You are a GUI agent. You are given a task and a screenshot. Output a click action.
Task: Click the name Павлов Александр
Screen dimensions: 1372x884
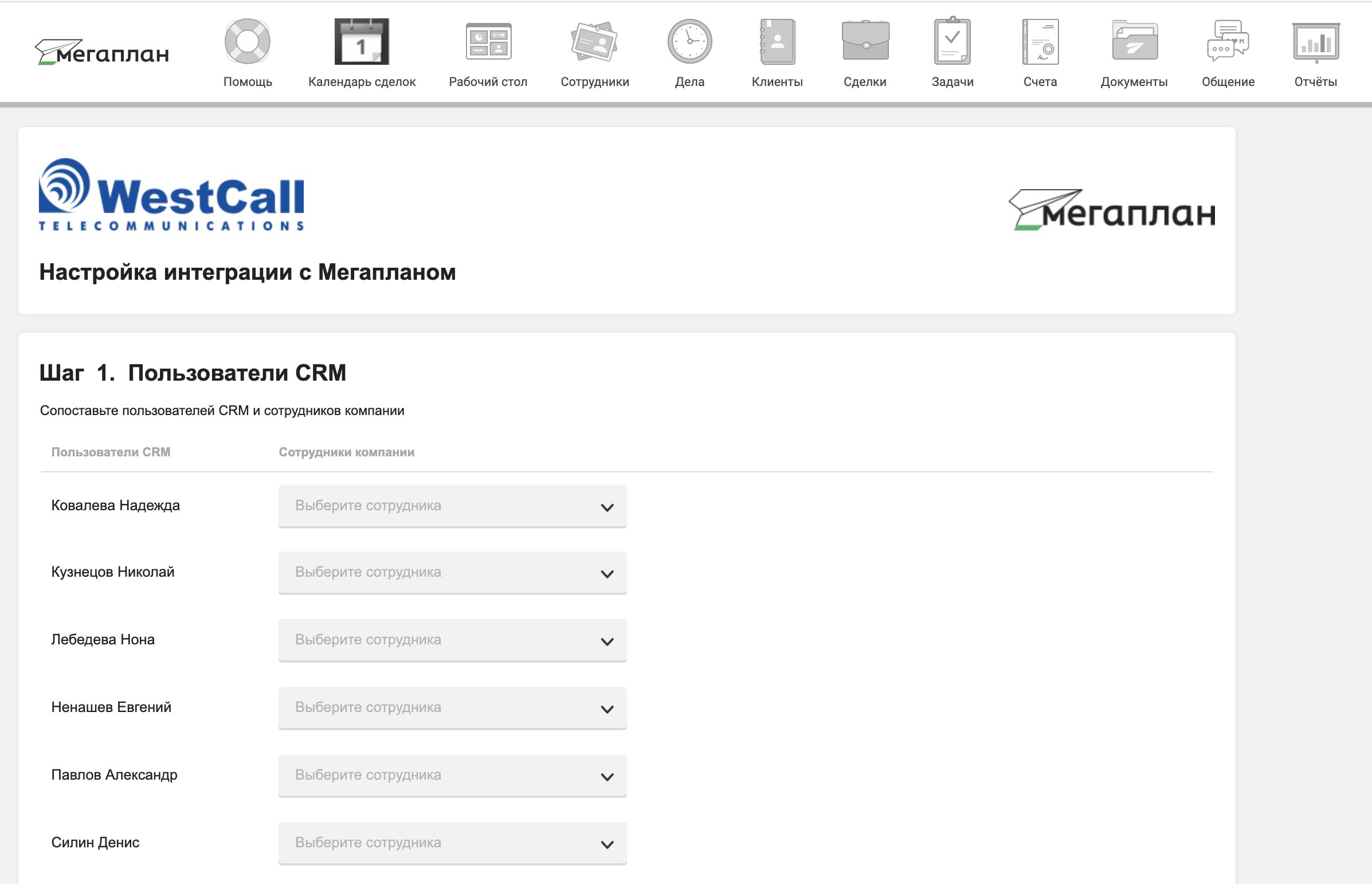pos(114,775)
